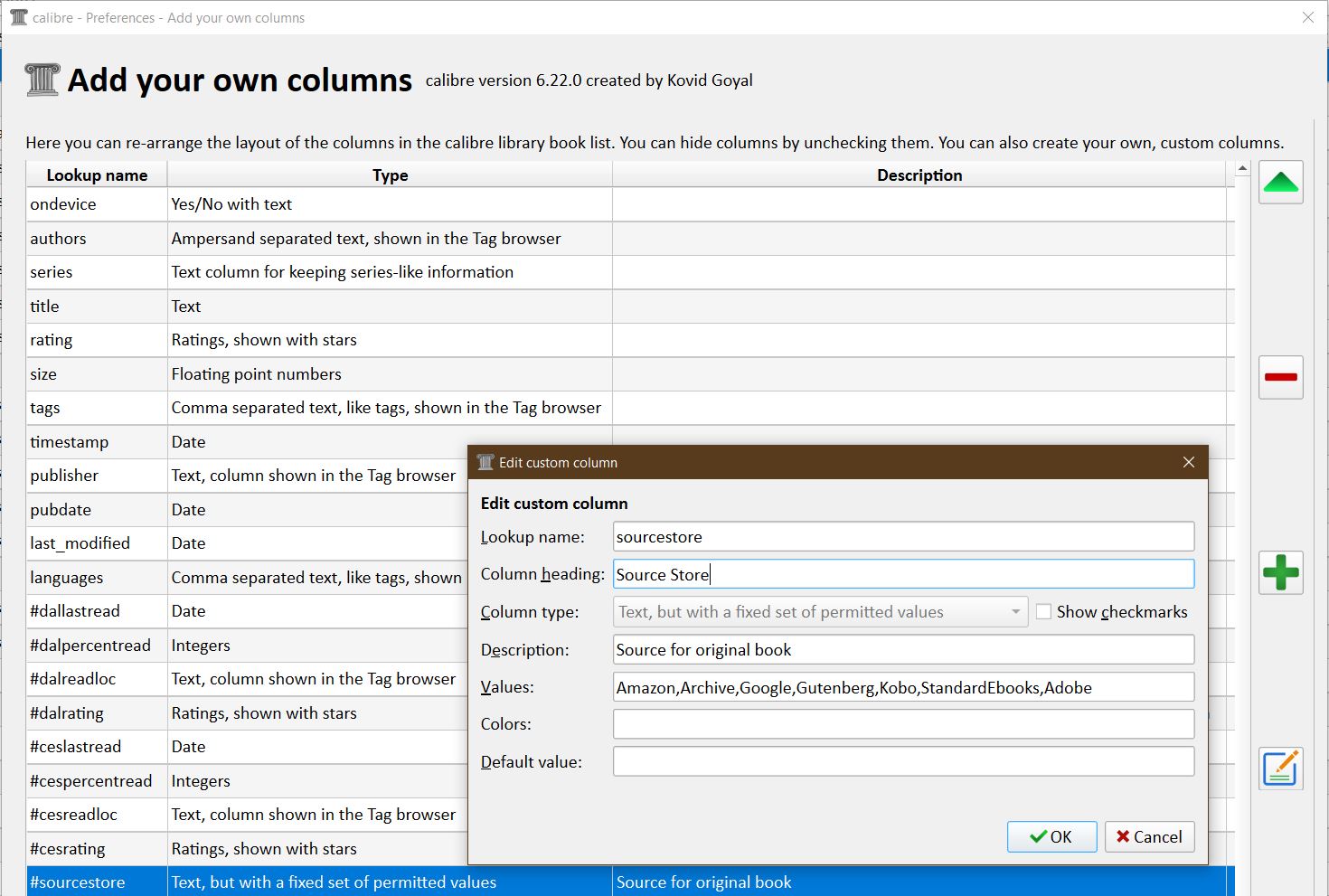Click the OK button
Viewport: 1329px width, 896px height.
click(1051, 836)
